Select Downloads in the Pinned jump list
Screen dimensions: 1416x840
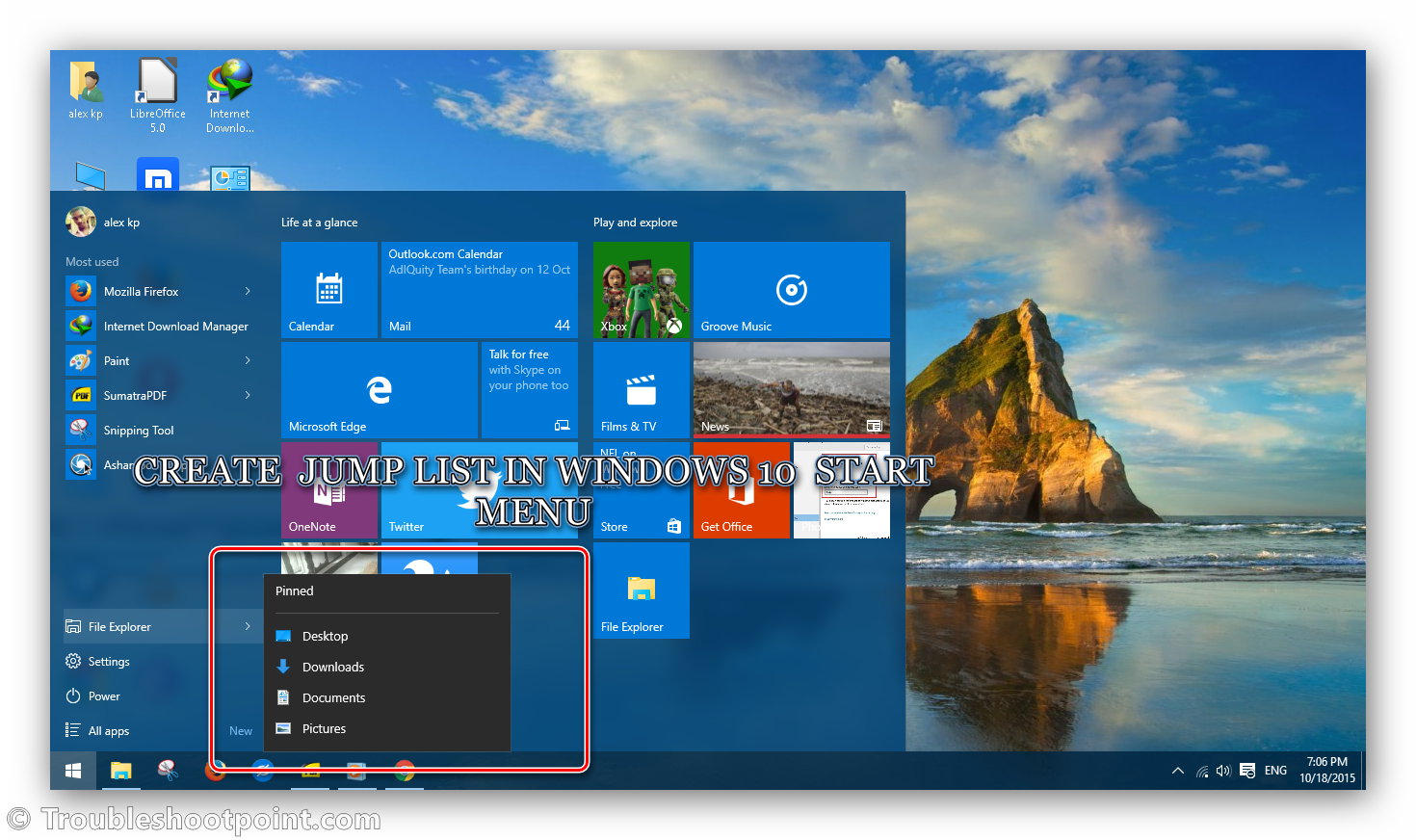coord(387,667)
